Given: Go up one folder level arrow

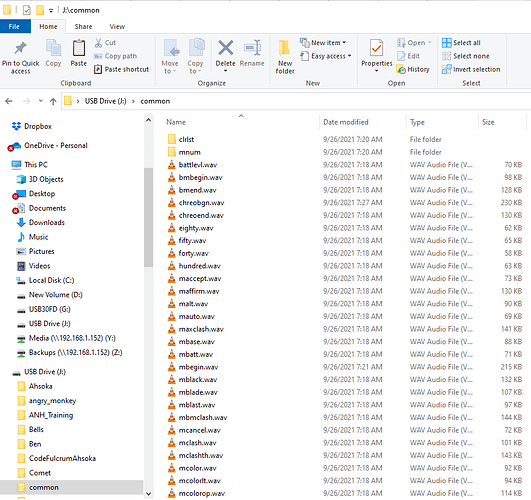Looking at the screenshot, I should click(x=53, y=101).
